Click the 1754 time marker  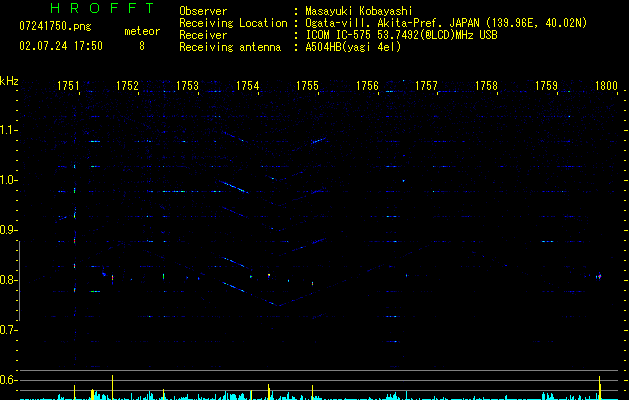tap(248, 86)
